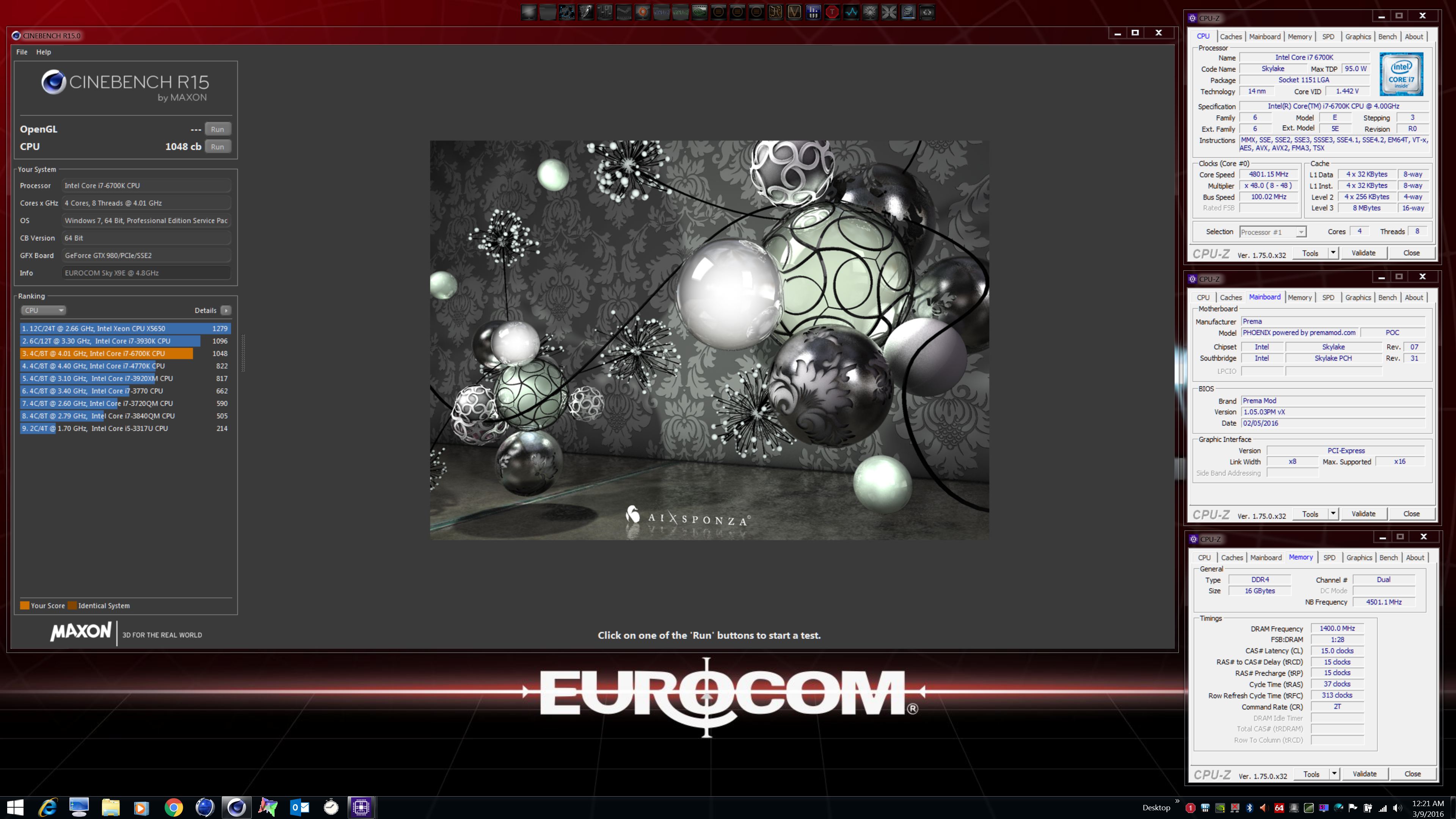The height and width of the screenshot is (819, 1456).
Task: Open the Recycle Bin icon in top dock
Action: pyautogui.click(x=927, y=12)
